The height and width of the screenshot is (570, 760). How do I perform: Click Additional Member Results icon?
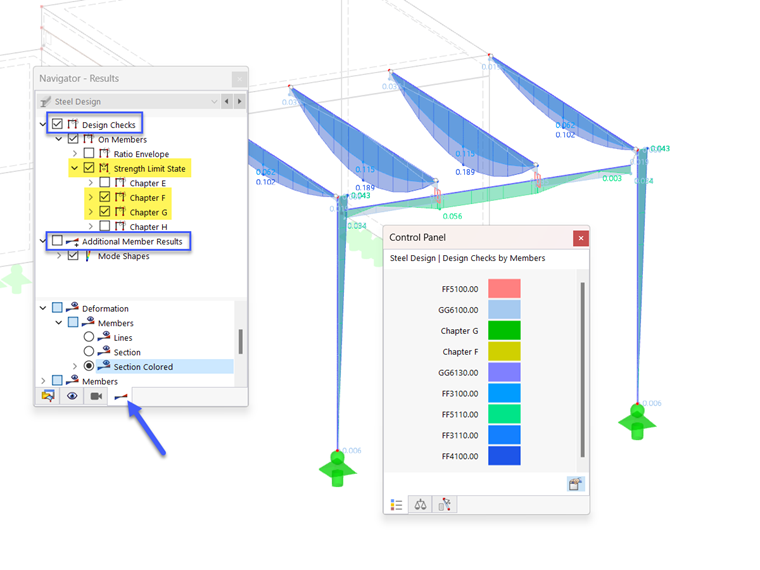[x=72, y=241]
